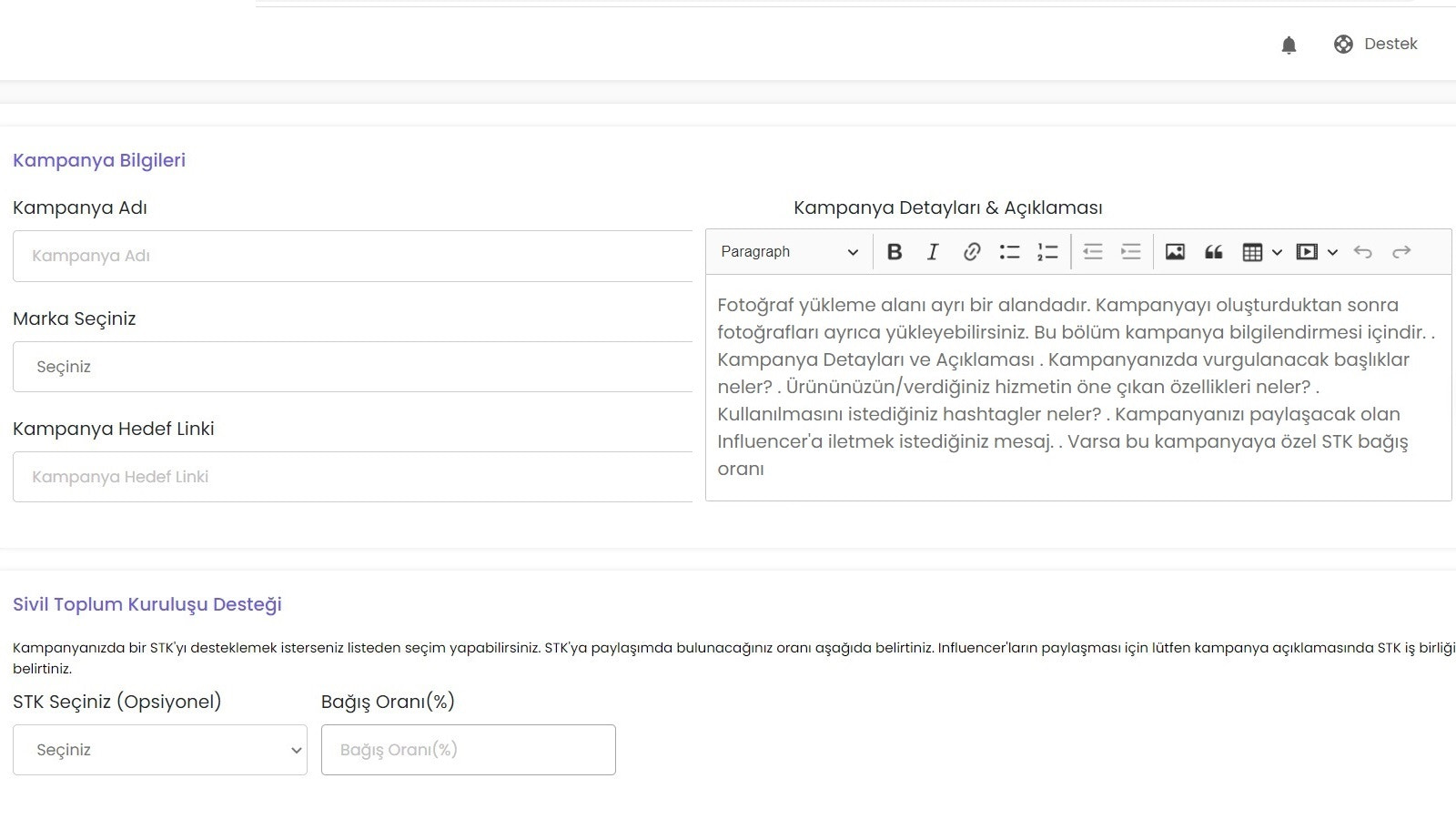Focus the Kampanya Hedef Linki field
This screenshot has width=1456, height=819.
(353, 477)
